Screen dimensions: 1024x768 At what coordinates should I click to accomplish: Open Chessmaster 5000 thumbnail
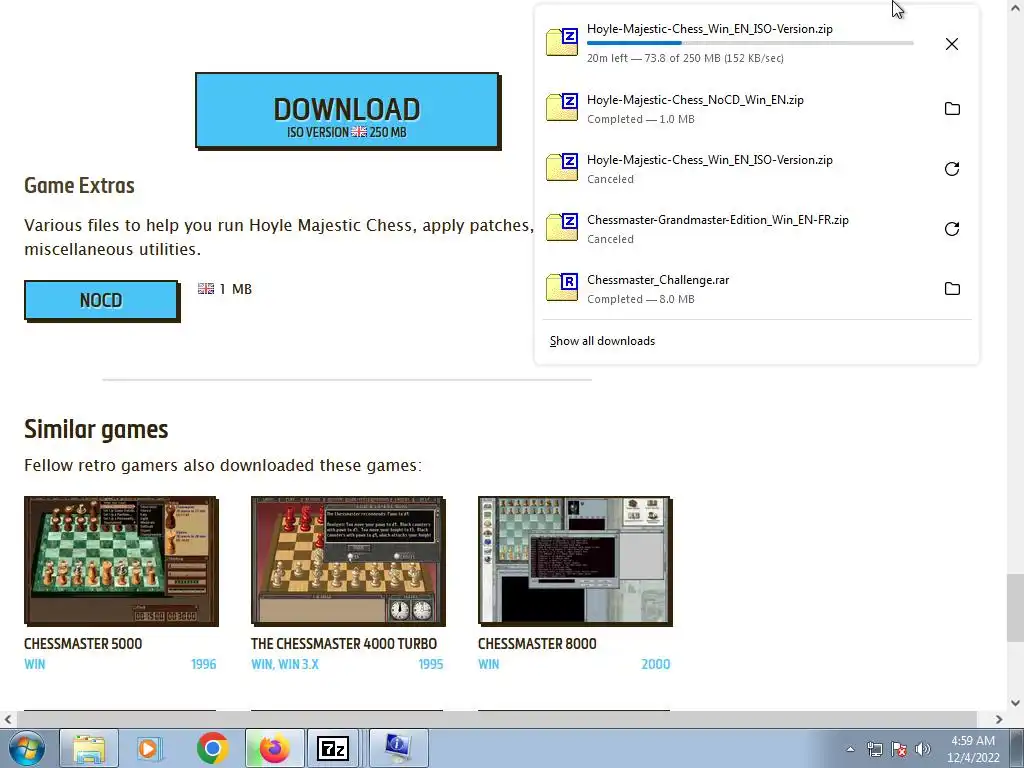click(x=121, y=561)
